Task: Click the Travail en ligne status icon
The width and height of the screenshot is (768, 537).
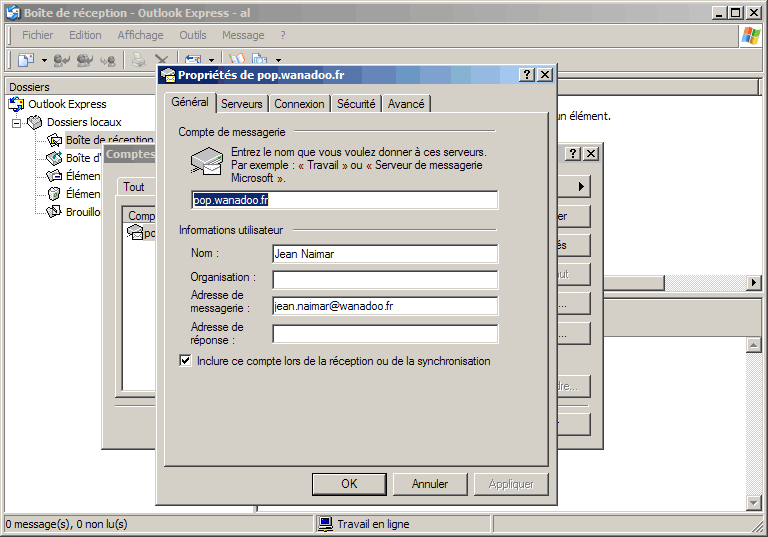Action: tap(325, 524)
